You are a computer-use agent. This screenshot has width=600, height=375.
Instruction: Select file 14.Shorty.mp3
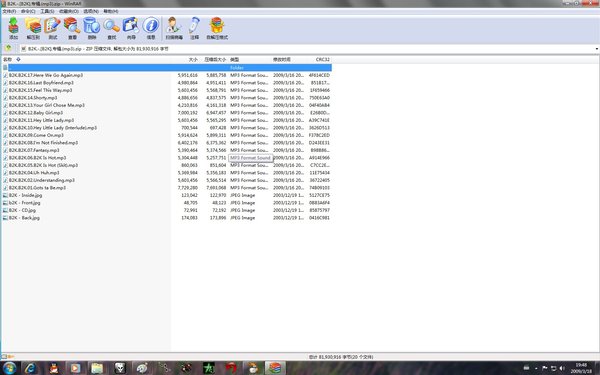point(33,98)
